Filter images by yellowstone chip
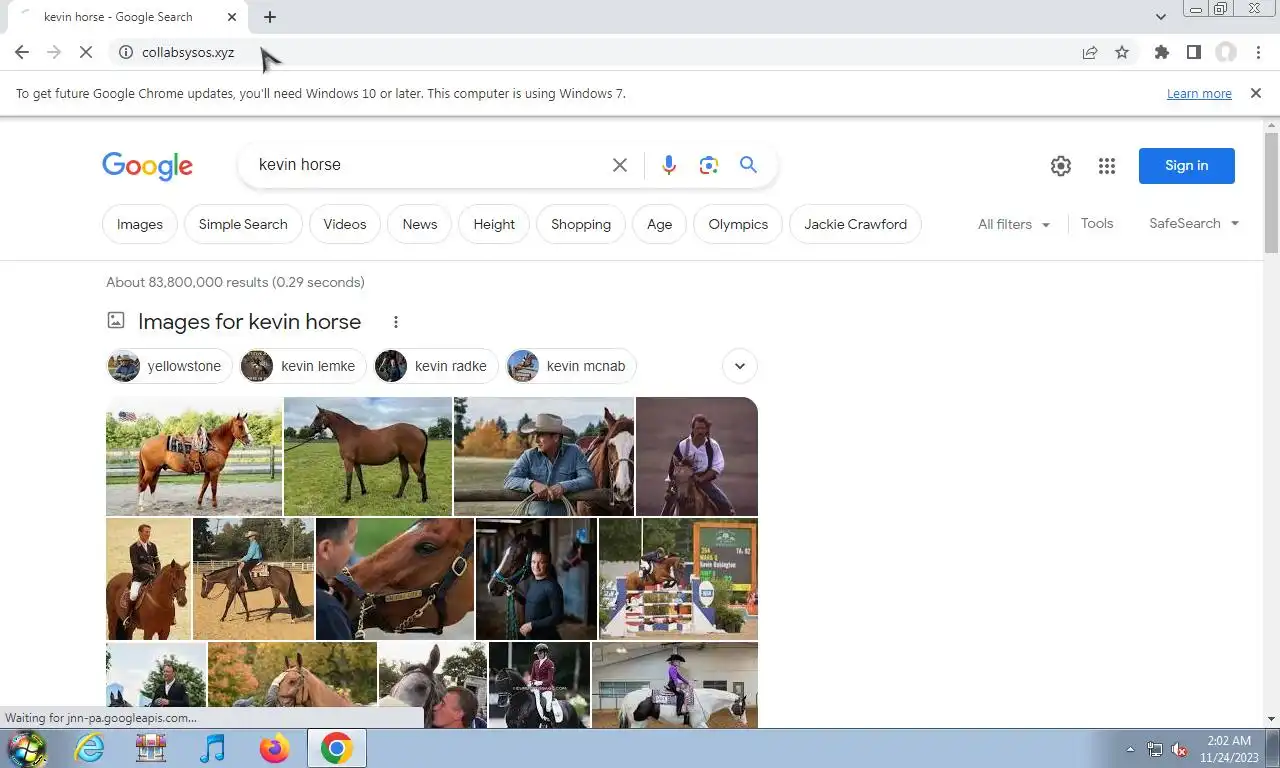 (x=169, y=366)
